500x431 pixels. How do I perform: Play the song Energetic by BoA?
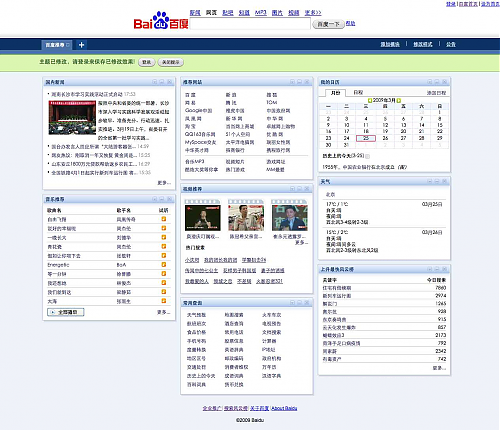click(164, 264)
